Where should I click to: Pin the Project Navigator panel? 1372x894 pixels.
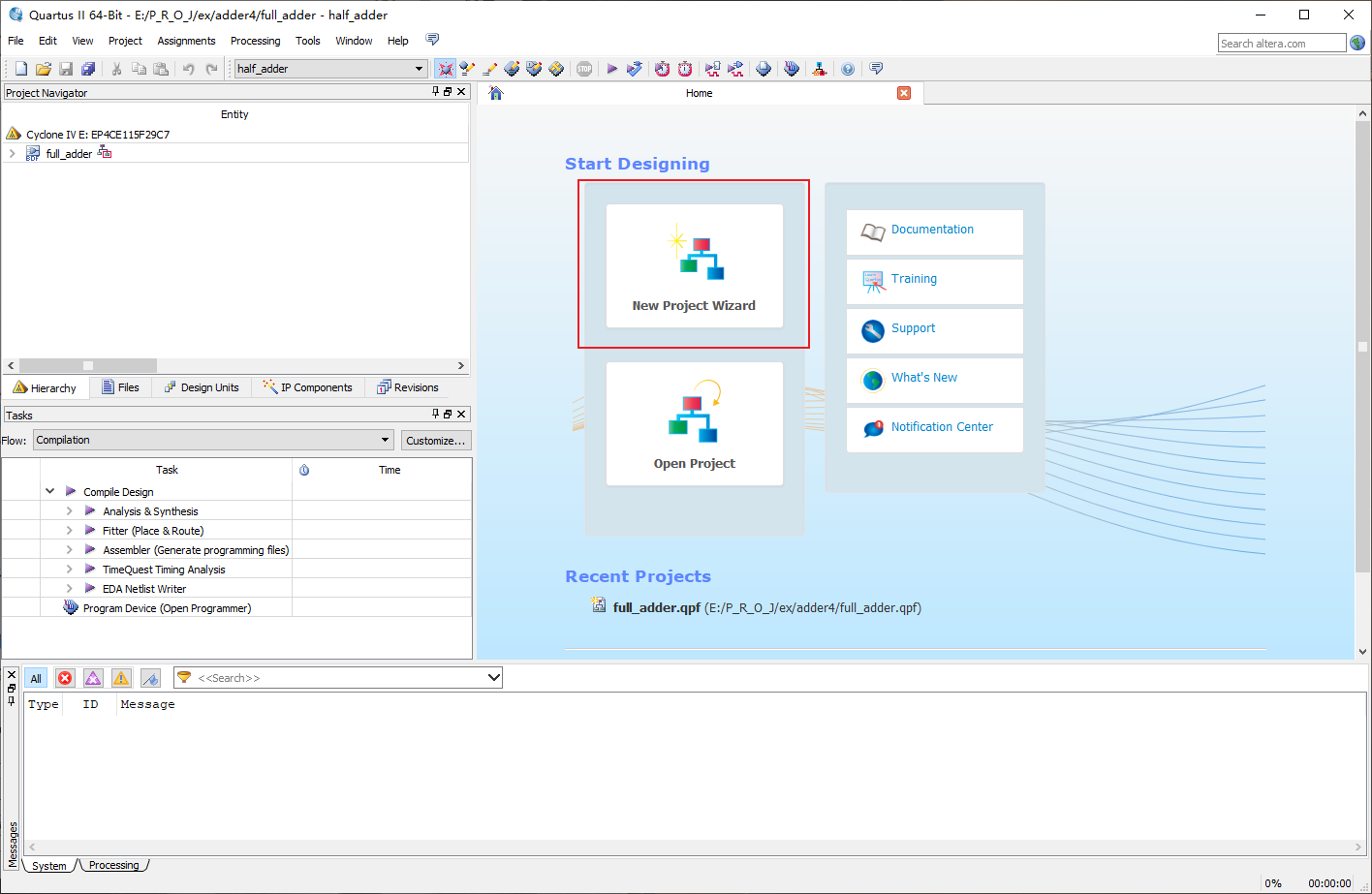(x=435, y=91)
